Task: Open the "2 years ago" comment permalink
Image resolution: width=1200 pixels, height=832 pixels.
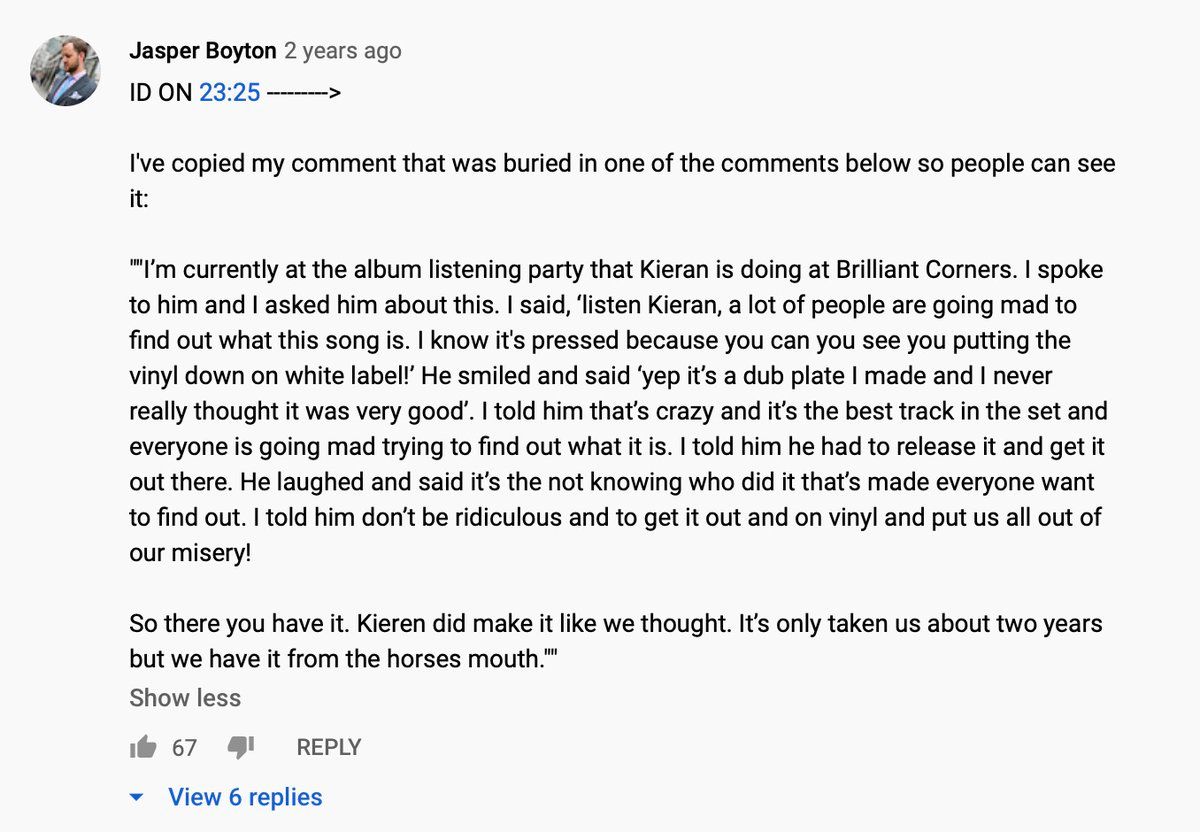Action: coord(343,51)
